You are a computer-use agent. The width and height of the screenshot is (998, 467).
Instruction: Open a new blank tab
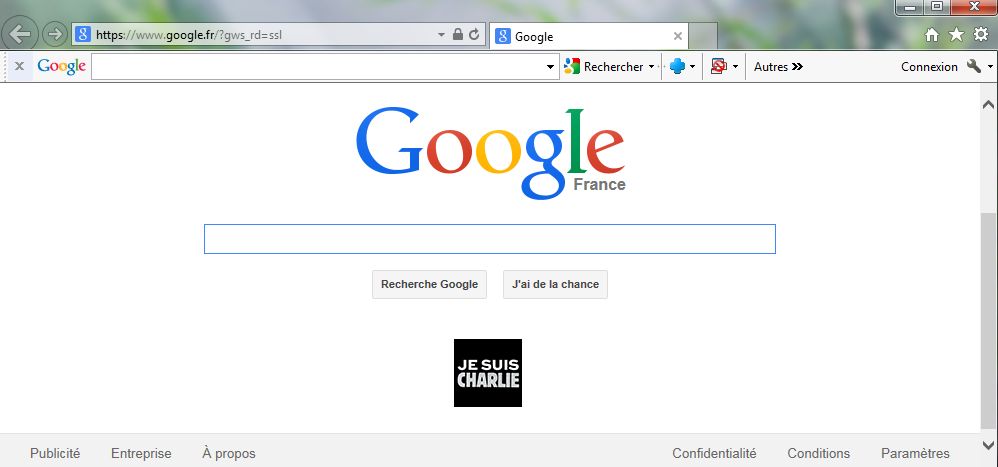[703, 36]
